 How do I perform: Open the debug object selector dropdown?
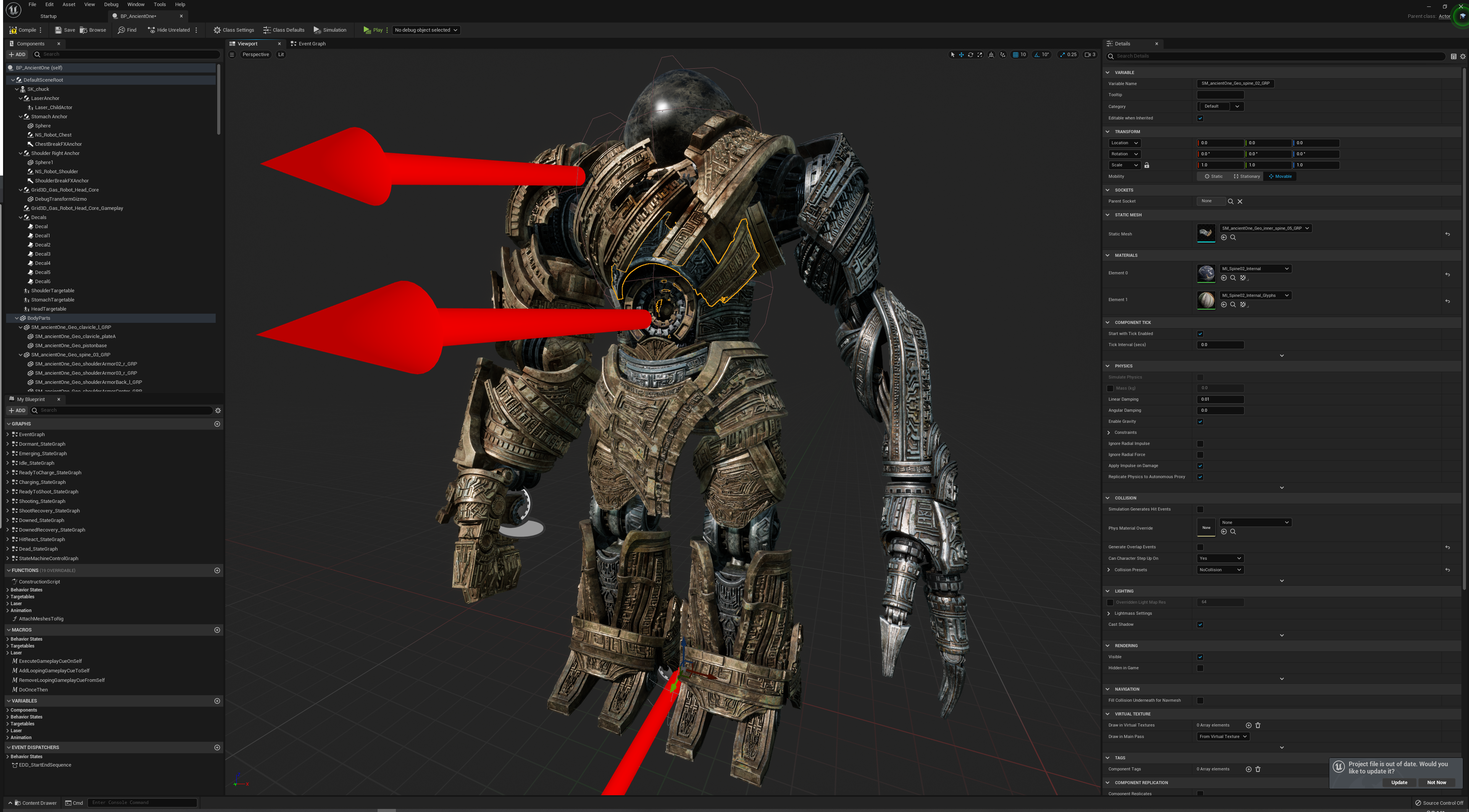pos(426,30)
